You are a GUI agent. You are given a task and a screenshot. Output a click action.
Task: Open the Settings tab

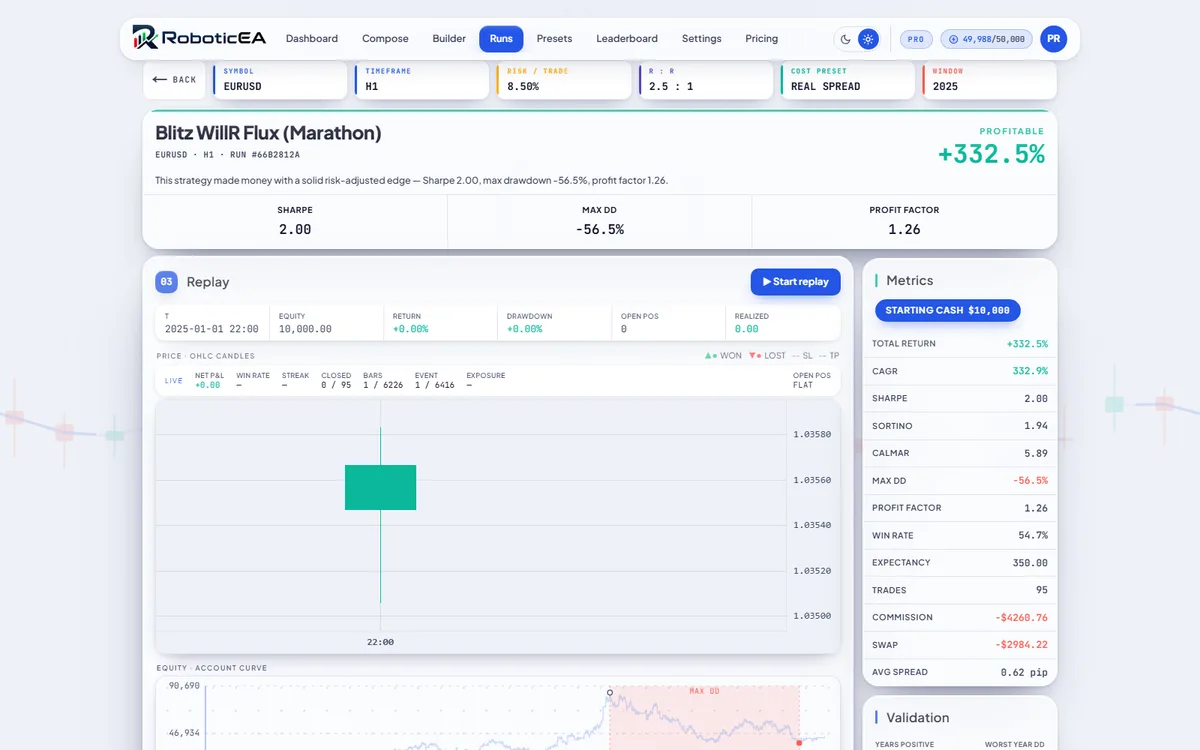pos(701,39)
